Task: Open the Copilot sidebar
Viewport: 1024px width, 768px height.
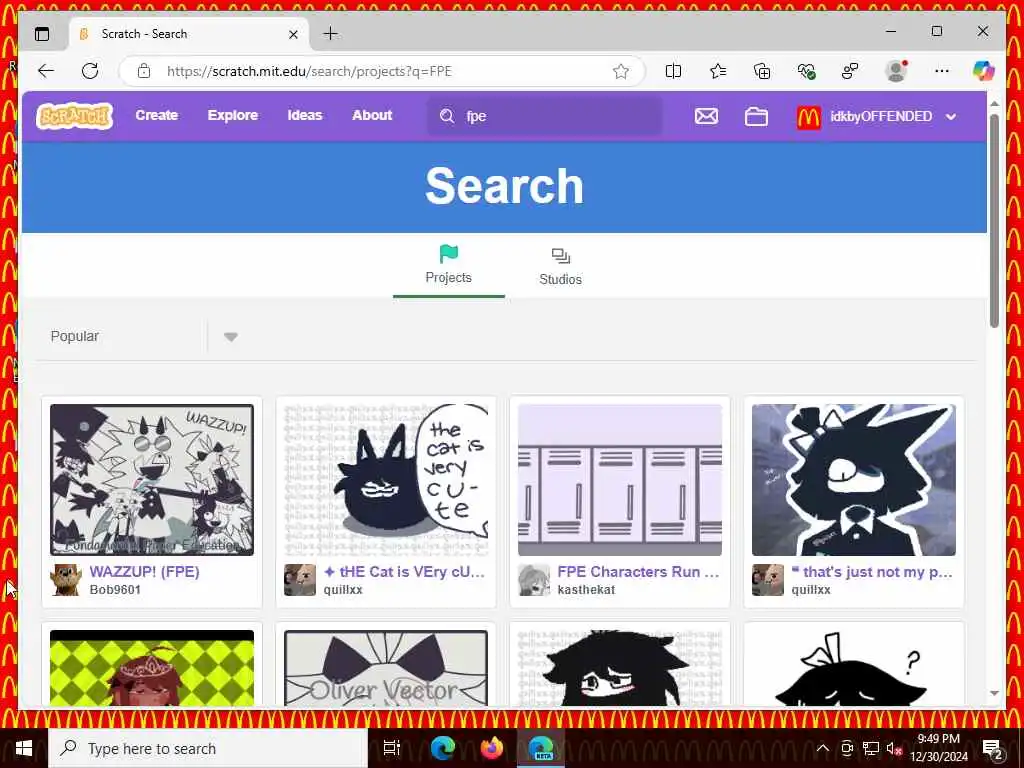Action: click(x=983, y=71)
